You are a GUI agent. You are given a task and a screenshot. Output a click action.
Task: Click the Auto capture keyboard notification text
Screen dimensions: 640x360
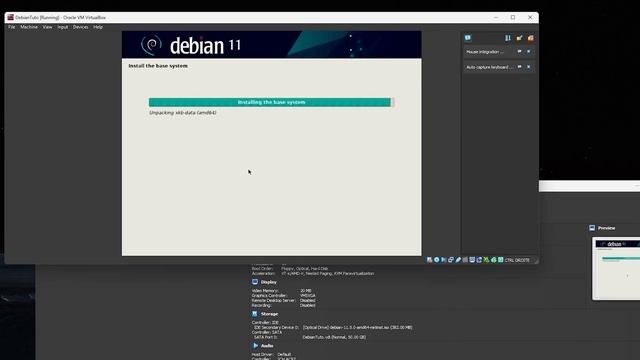click(489, 67)
